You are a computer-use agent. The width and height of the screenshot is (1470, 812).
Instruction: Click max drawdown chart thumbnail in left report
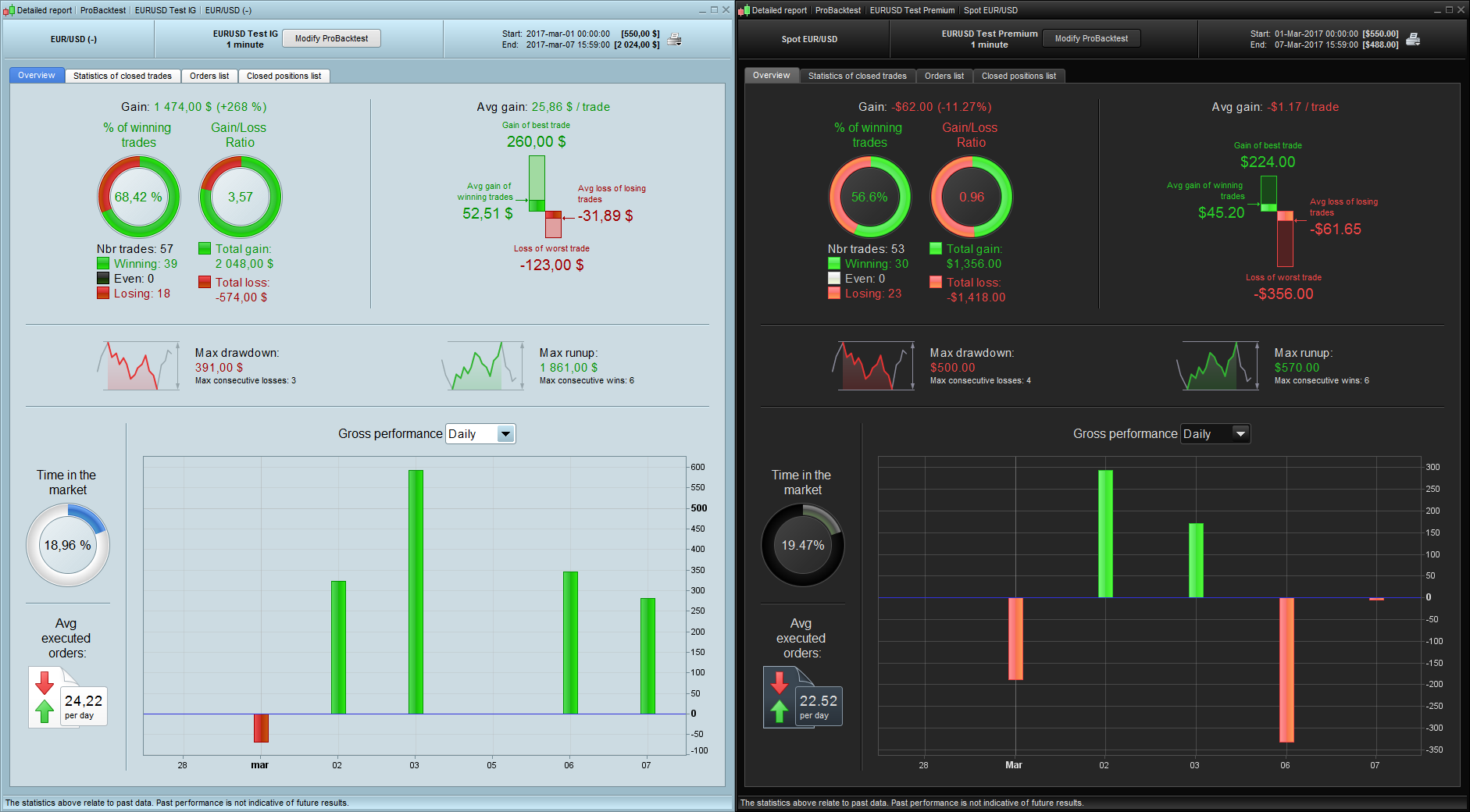(138, 365)
